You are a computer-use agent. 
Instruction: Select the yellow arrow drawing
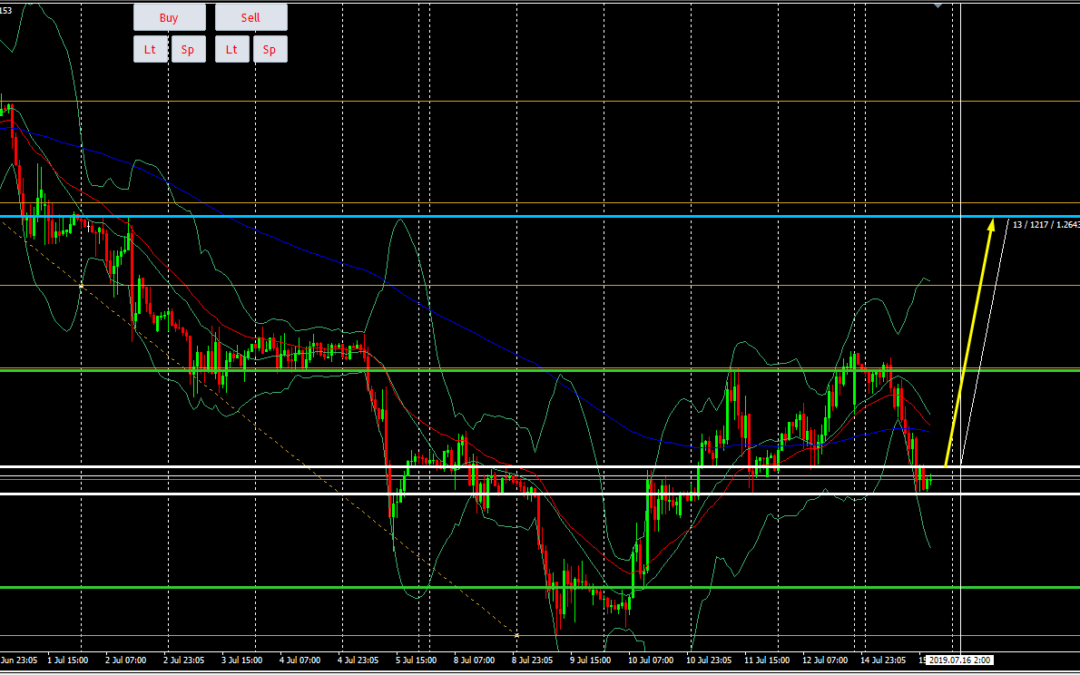point(970,338)
